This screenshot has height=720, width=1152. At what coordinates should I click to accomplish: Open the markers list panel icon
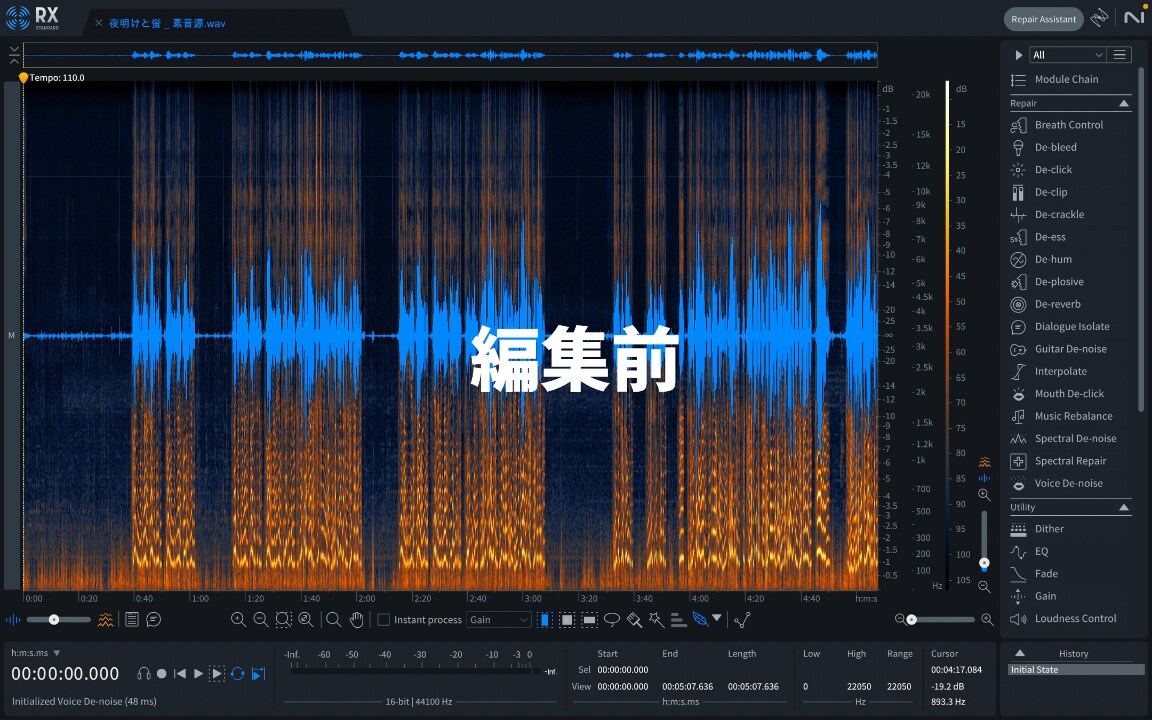[132, 620]
